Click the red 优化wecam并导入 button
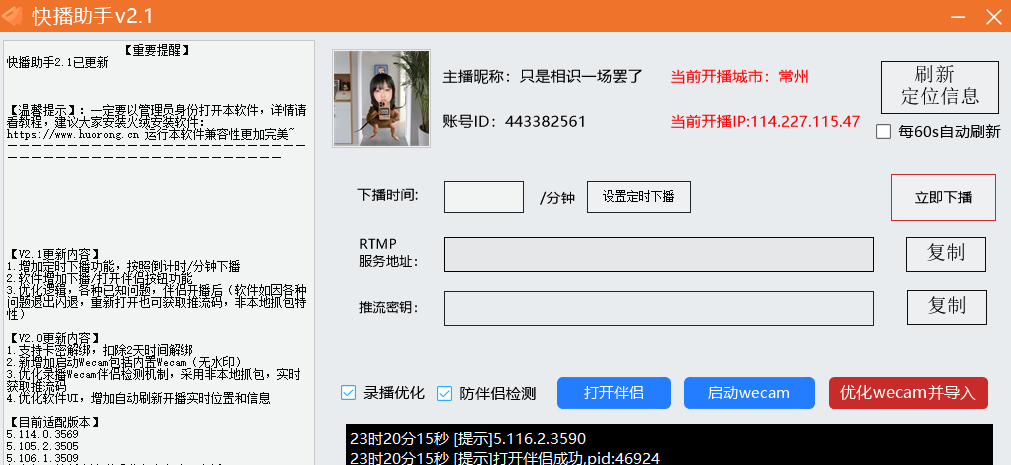 tap(908, 393)
